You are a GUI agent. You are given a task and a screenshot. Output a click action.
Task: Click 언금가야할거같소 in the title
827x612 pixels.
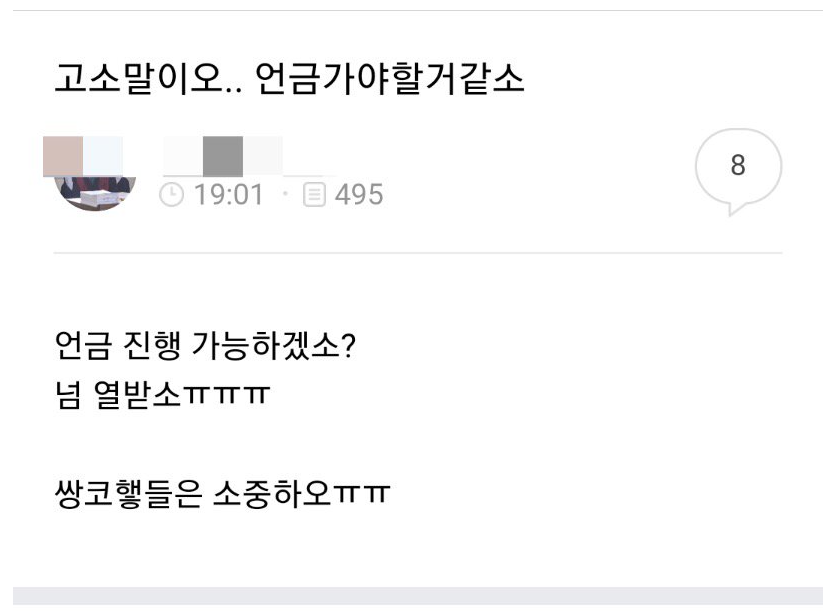(390, 79)
